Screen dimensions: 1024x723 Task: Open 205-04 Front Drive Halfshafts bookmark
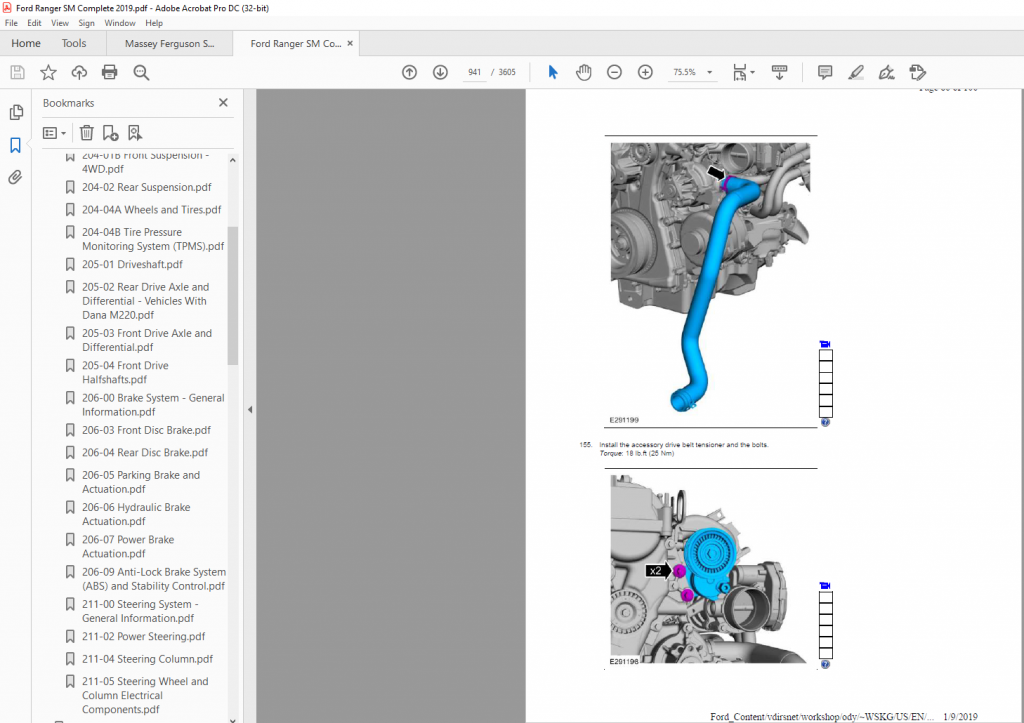[x=125, y=372]
